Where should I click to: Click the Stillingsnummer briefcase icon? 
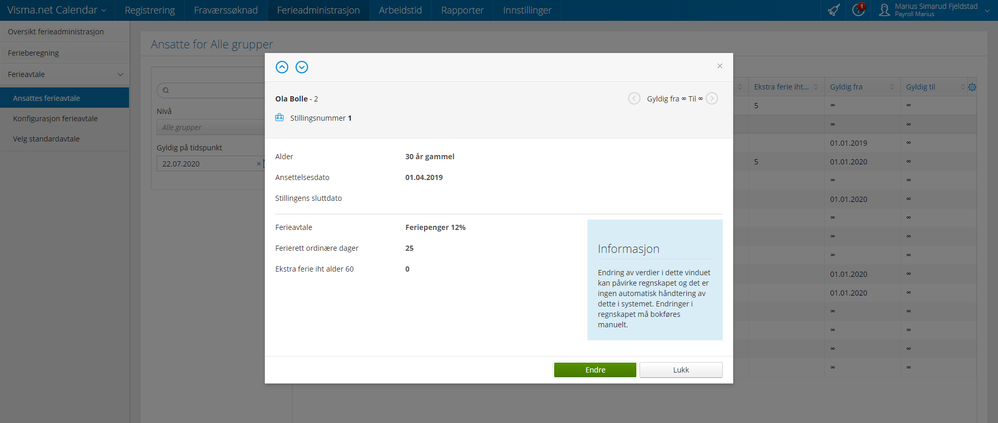click(279, 118)
